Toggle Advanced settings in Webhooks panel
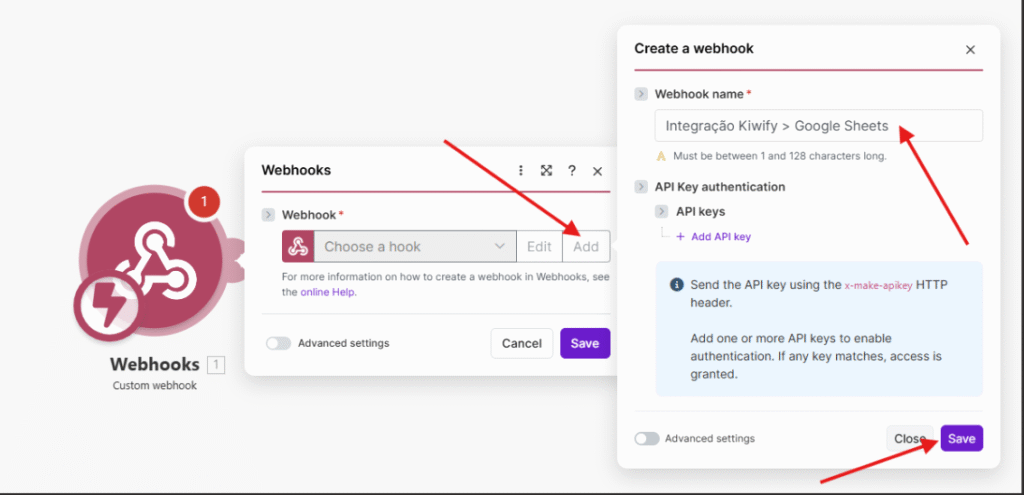This screenshot has height=495, width=1024. pyautogui.click(x=279, y=343)
